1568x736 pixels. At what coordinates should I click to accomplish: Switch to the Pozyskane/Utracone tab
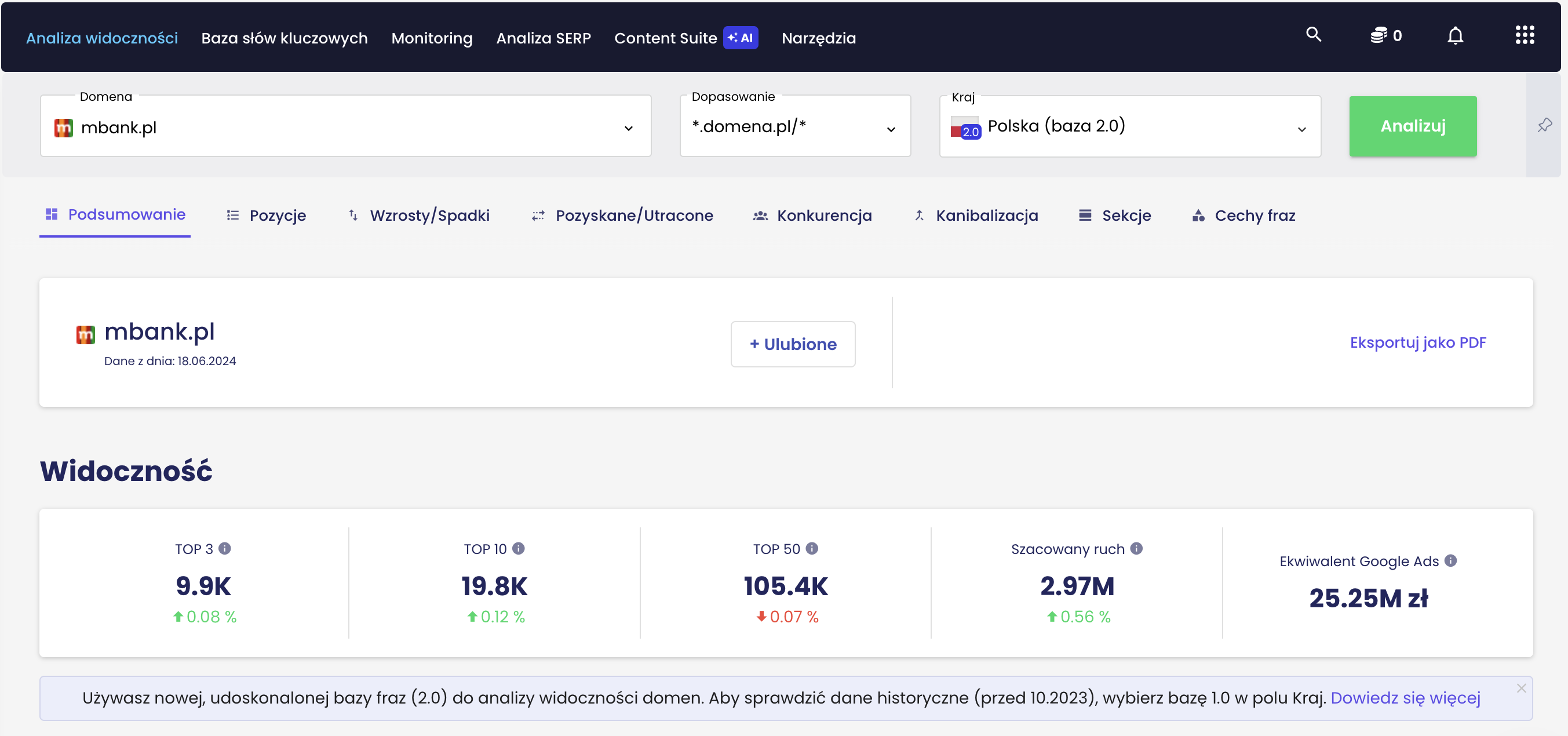point(622,216)
